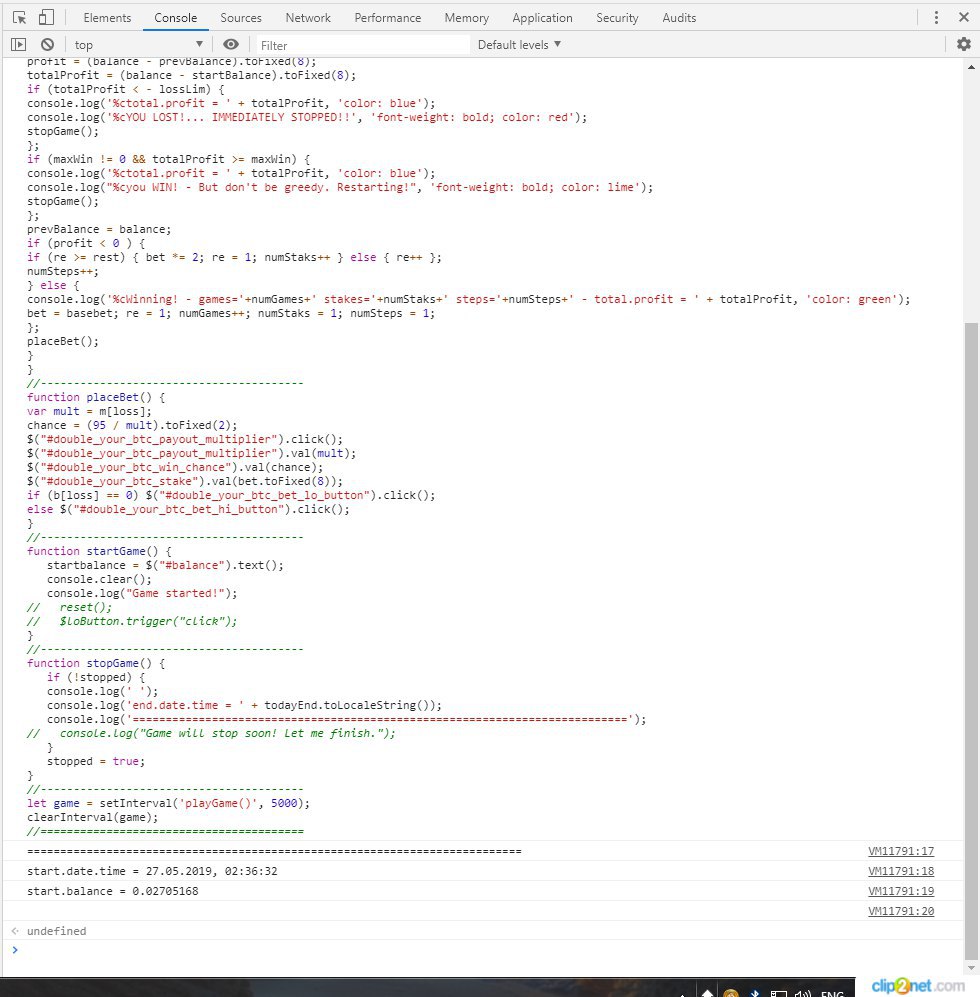Click the scrollbar down arrow
Viewport: 980px width, 997px height.
click(971, 968)
